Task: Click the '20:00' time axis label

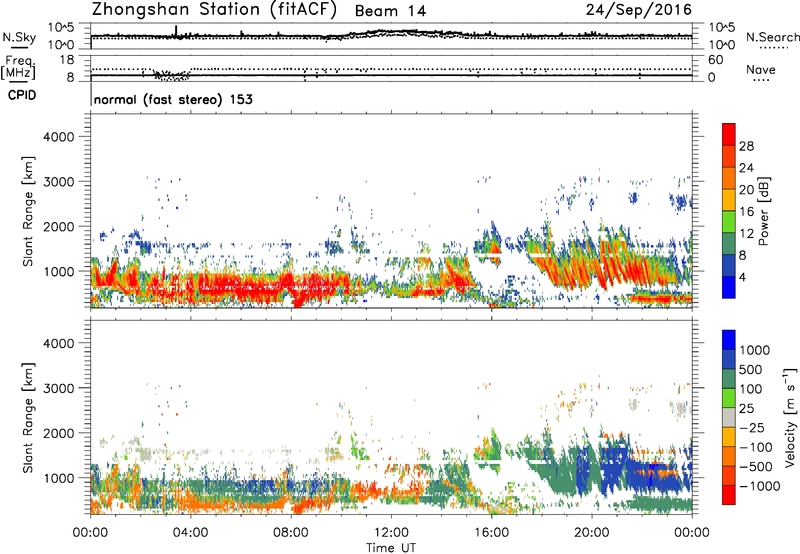Action: coord(592,533)
